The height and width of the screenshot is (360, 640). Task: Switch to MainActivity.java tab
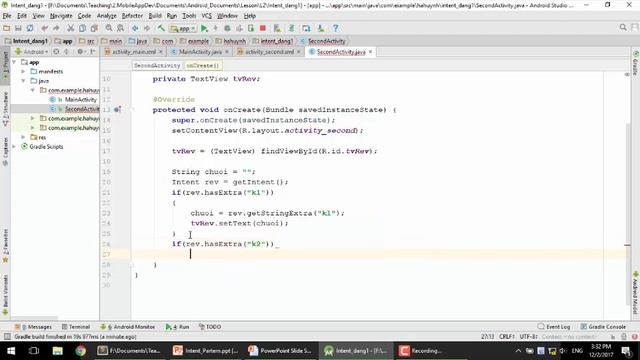200,52
